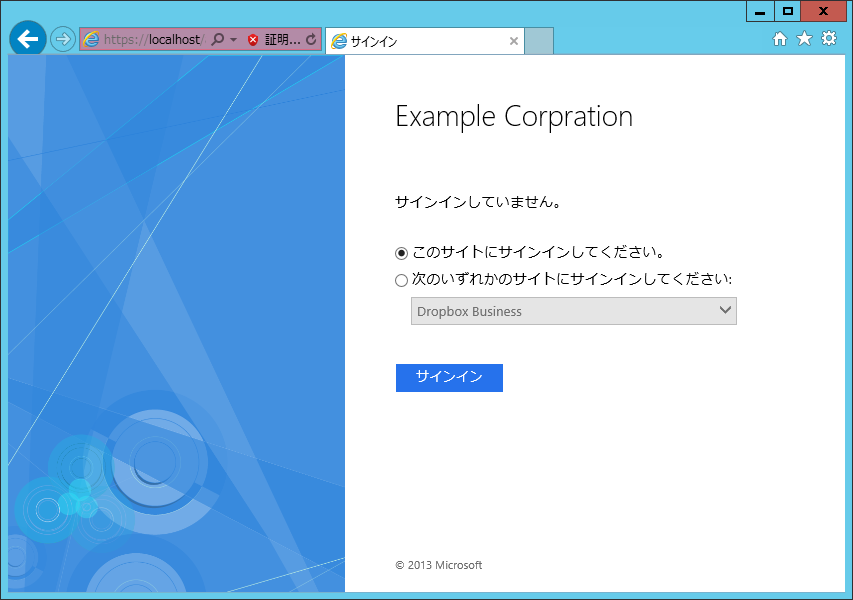Select the サインイン browser tab

coord(425,41)
